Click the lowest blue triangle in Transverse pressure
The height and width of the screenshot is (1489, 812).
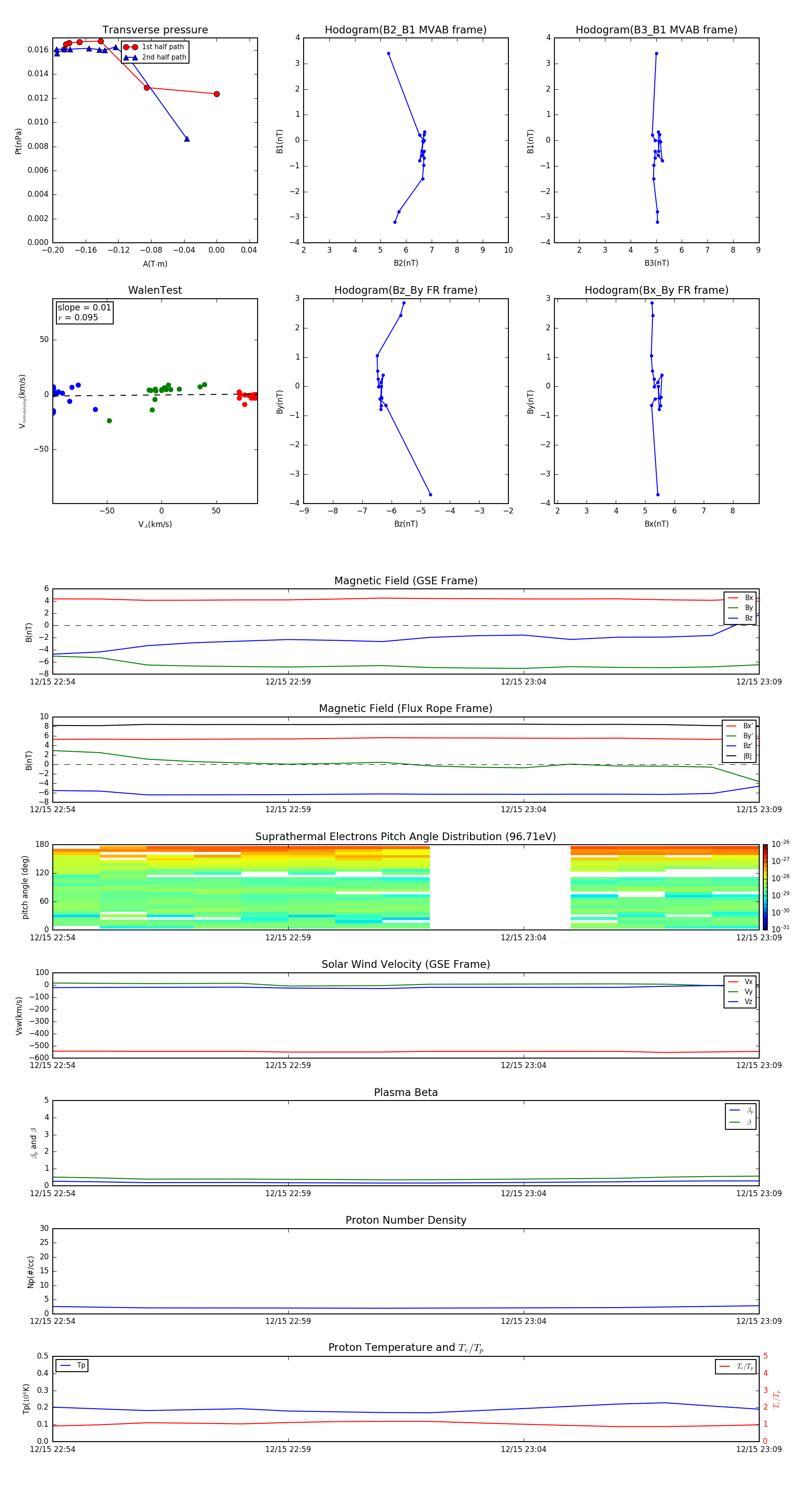[x=187, y=139]
